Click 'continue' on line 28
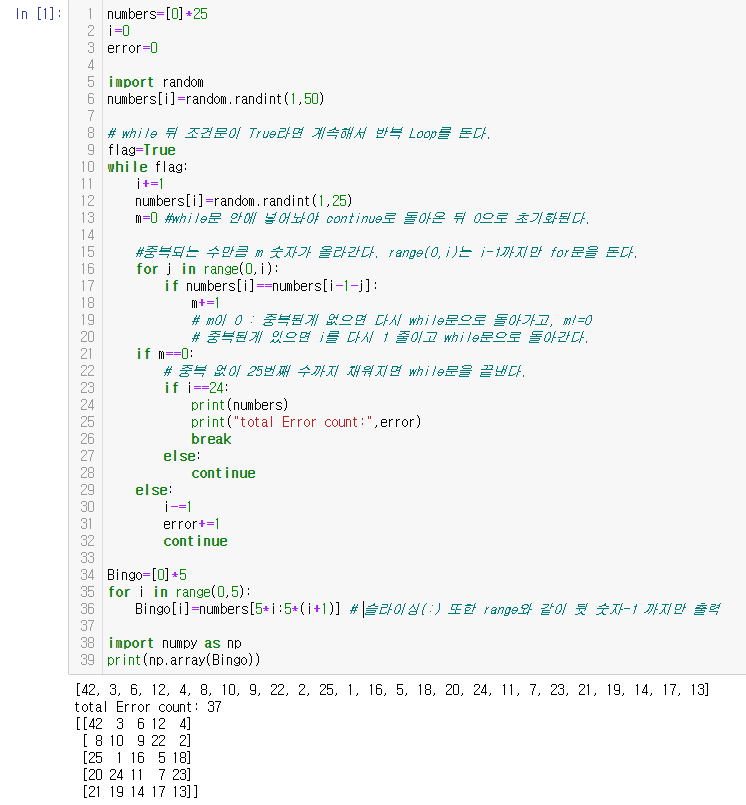This screenshot has width=746, height=805. point(223,473)
